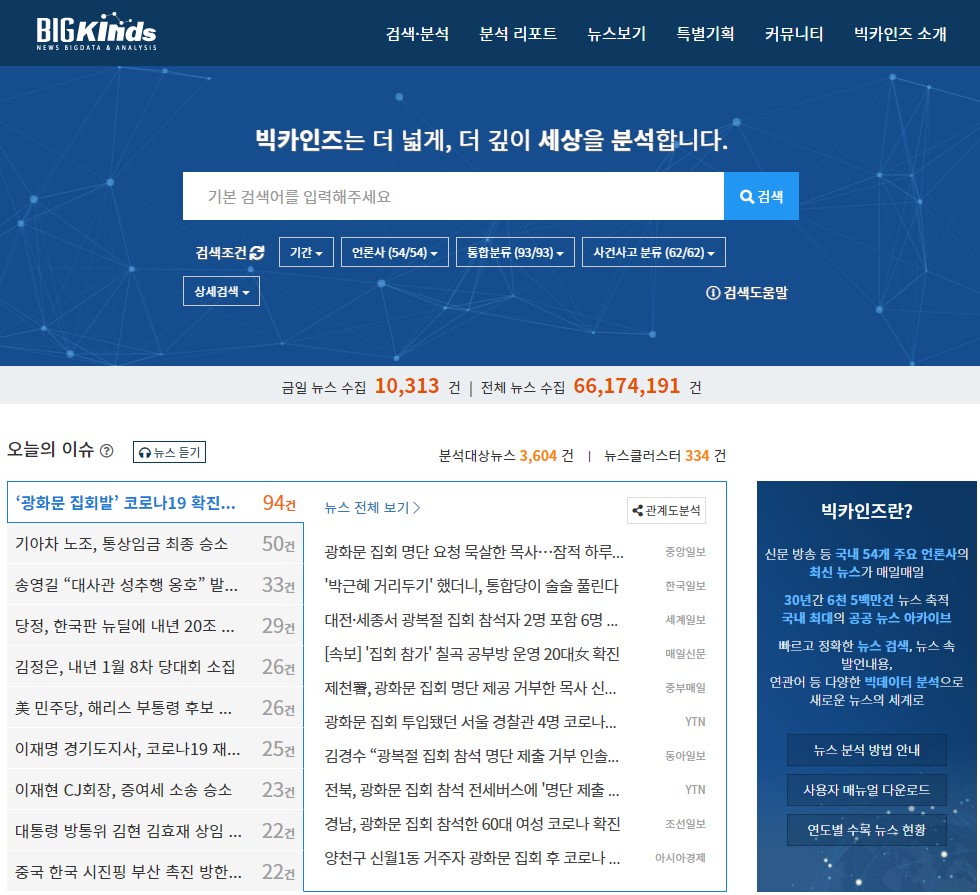Click the 뉴스 분석 방법 안내 button
The height and width of the screenshot is (895, 980).
(867, 750)
